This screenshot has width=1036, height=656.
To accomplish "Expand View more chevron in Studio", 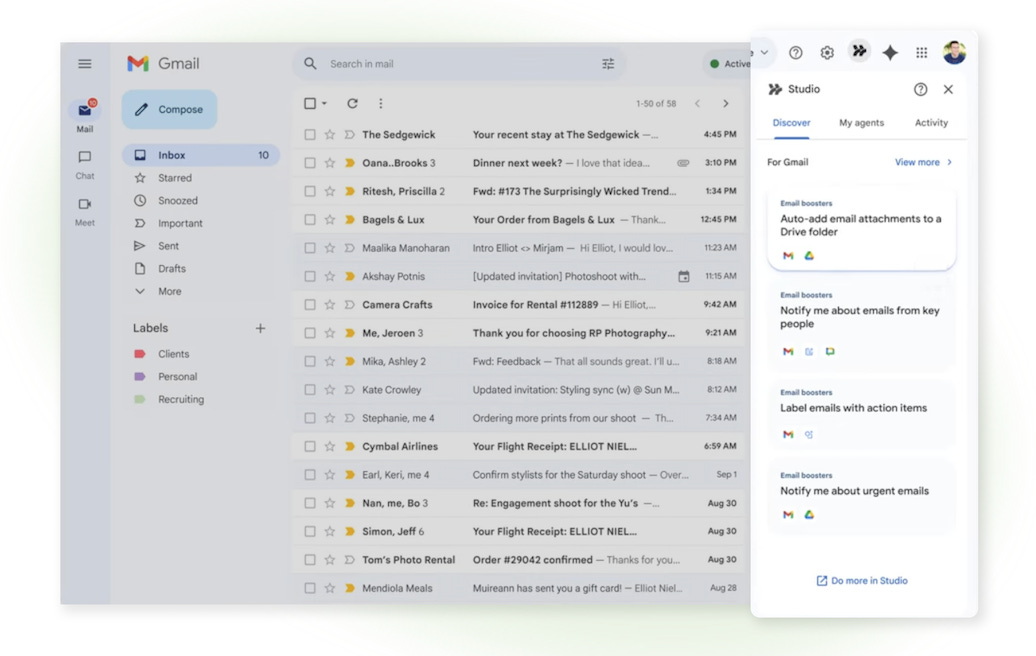I will 949,162.
